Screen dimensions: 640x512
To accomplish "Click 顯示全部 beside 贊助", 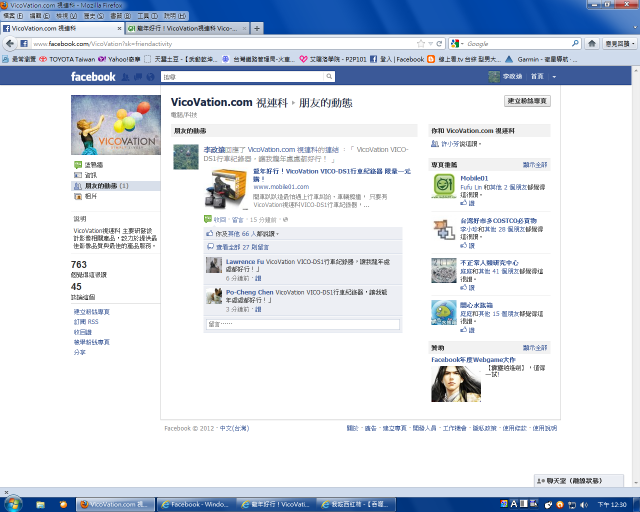I will [535, 347].
